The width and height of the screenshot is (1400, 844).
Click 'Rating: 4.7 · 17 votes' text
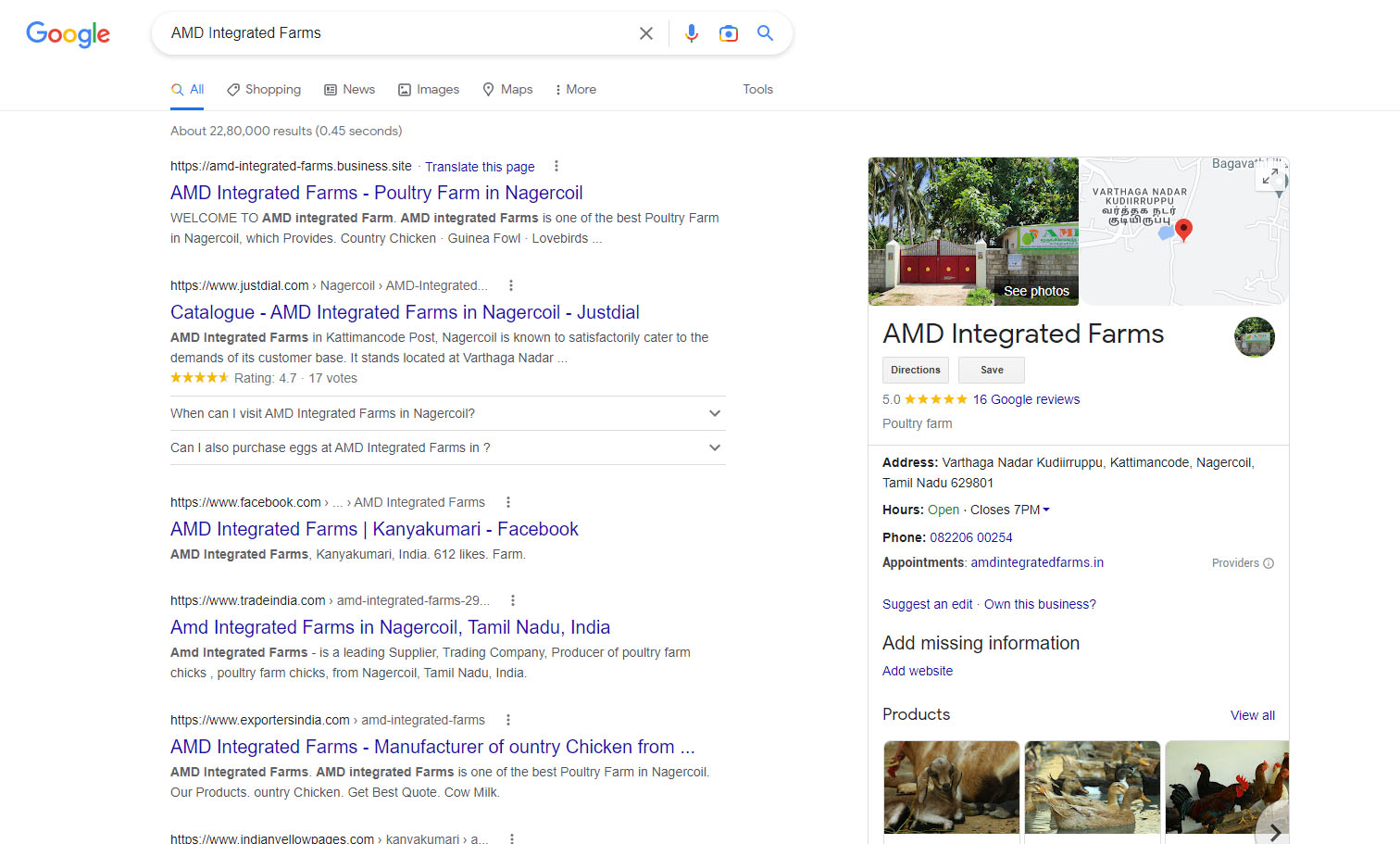[x=295, y=378]
